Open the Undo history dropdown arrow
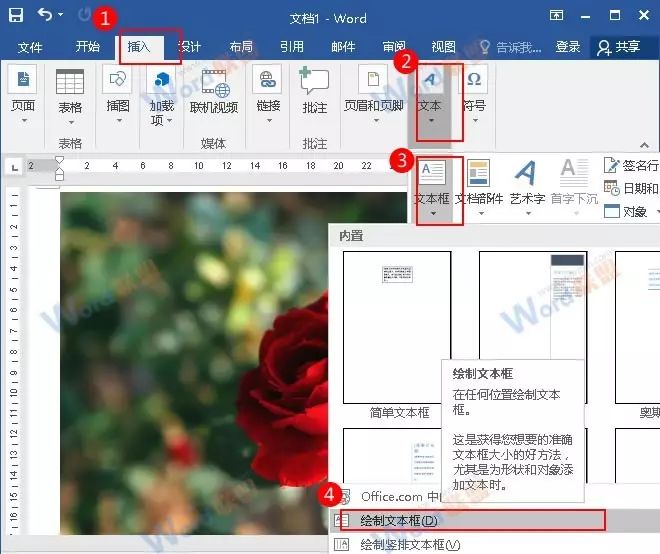This screenshot has width=660, height=554. tap(61, 15)
